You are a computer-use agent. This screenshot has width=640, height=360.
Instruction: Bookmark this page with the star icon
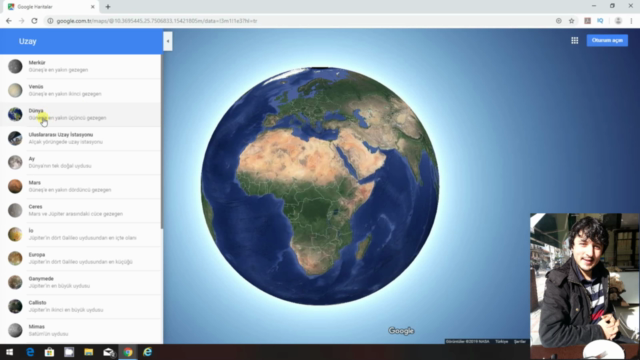click(x=571, y=21)
